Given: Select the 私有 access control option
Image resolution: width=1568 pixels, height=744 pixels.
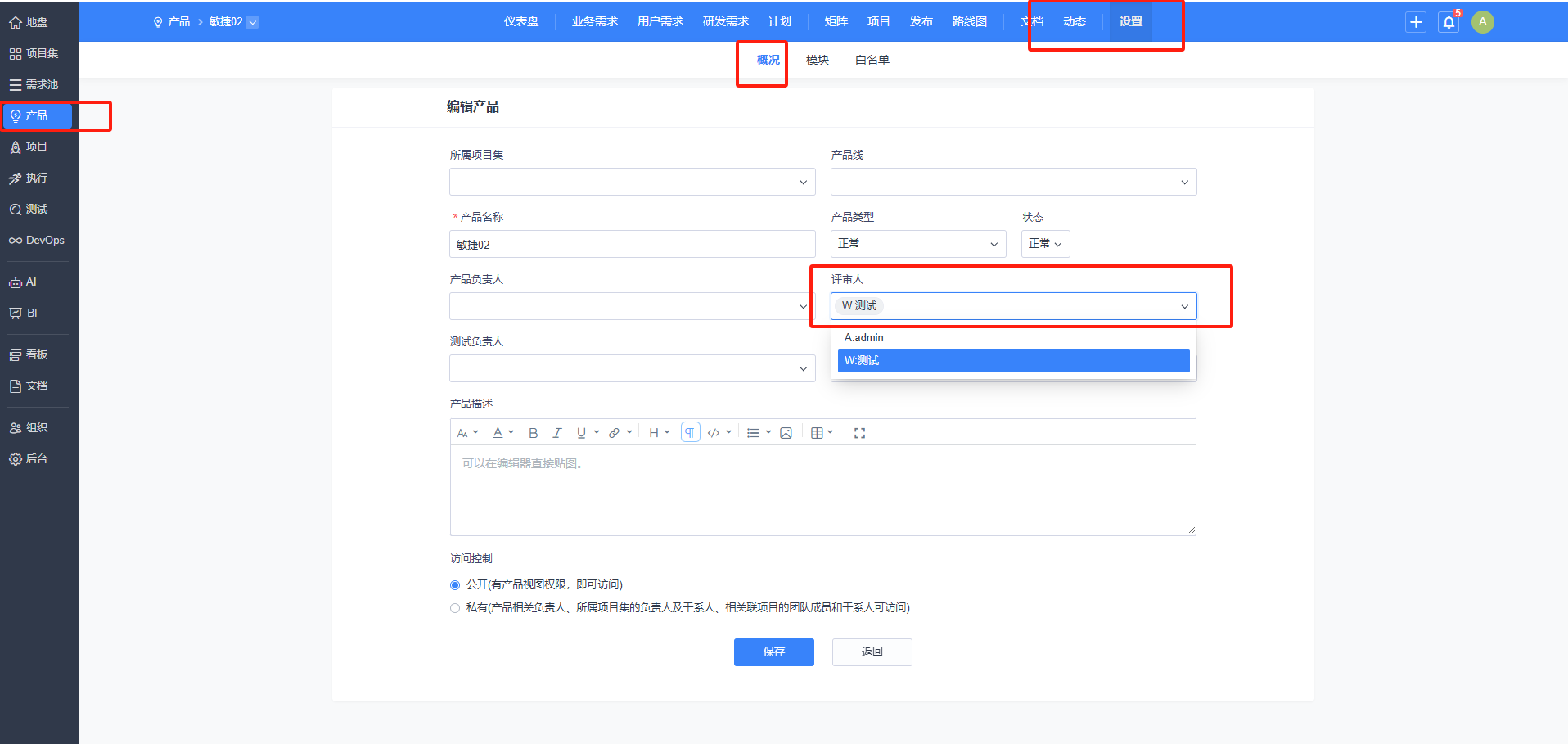Looking at the screenshot, I should (x=455, y=608).
